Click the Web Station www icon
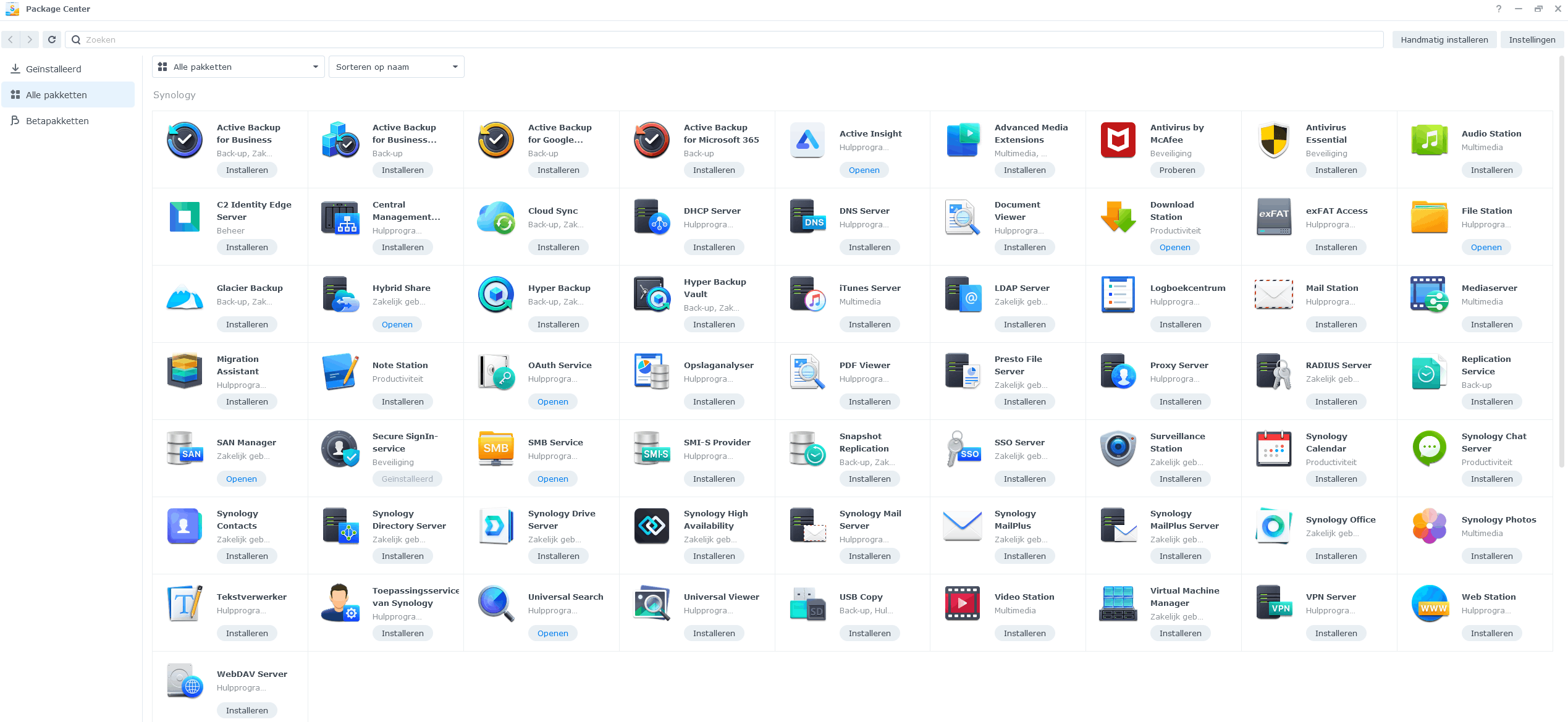The image size is (1568, 722). pos(1429,603)
